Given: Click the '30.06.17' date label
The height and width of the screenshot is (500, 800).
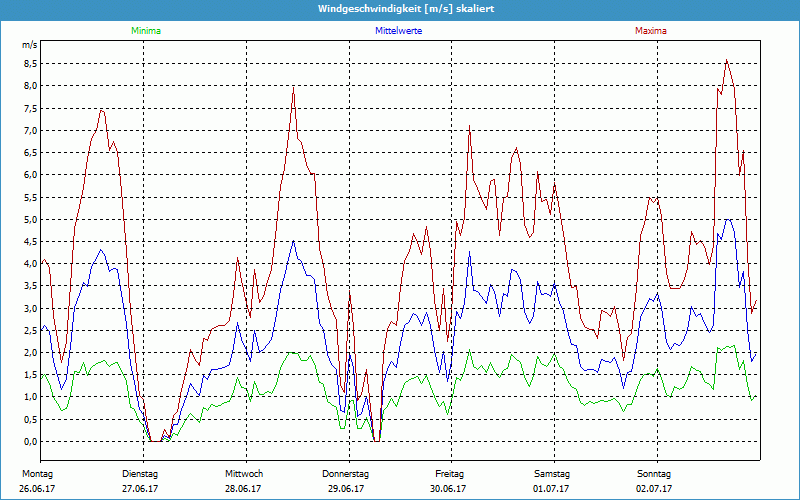Looking at the screenshot, I should coord(448,489).
